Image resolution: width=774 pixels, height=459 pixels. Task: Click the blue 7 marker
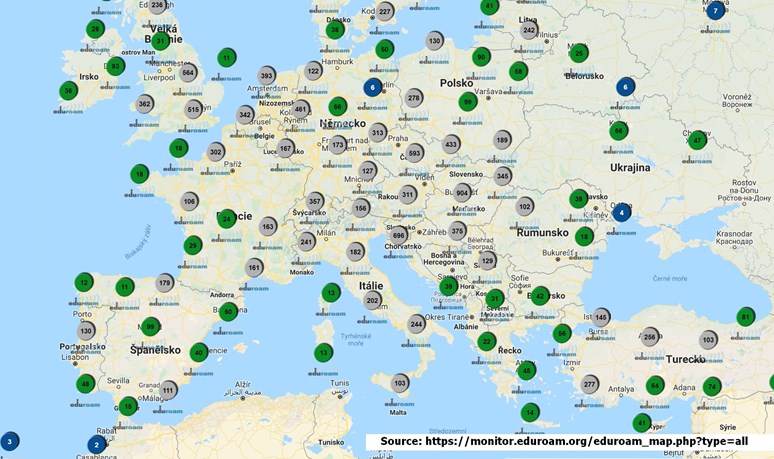click(716, 11)
